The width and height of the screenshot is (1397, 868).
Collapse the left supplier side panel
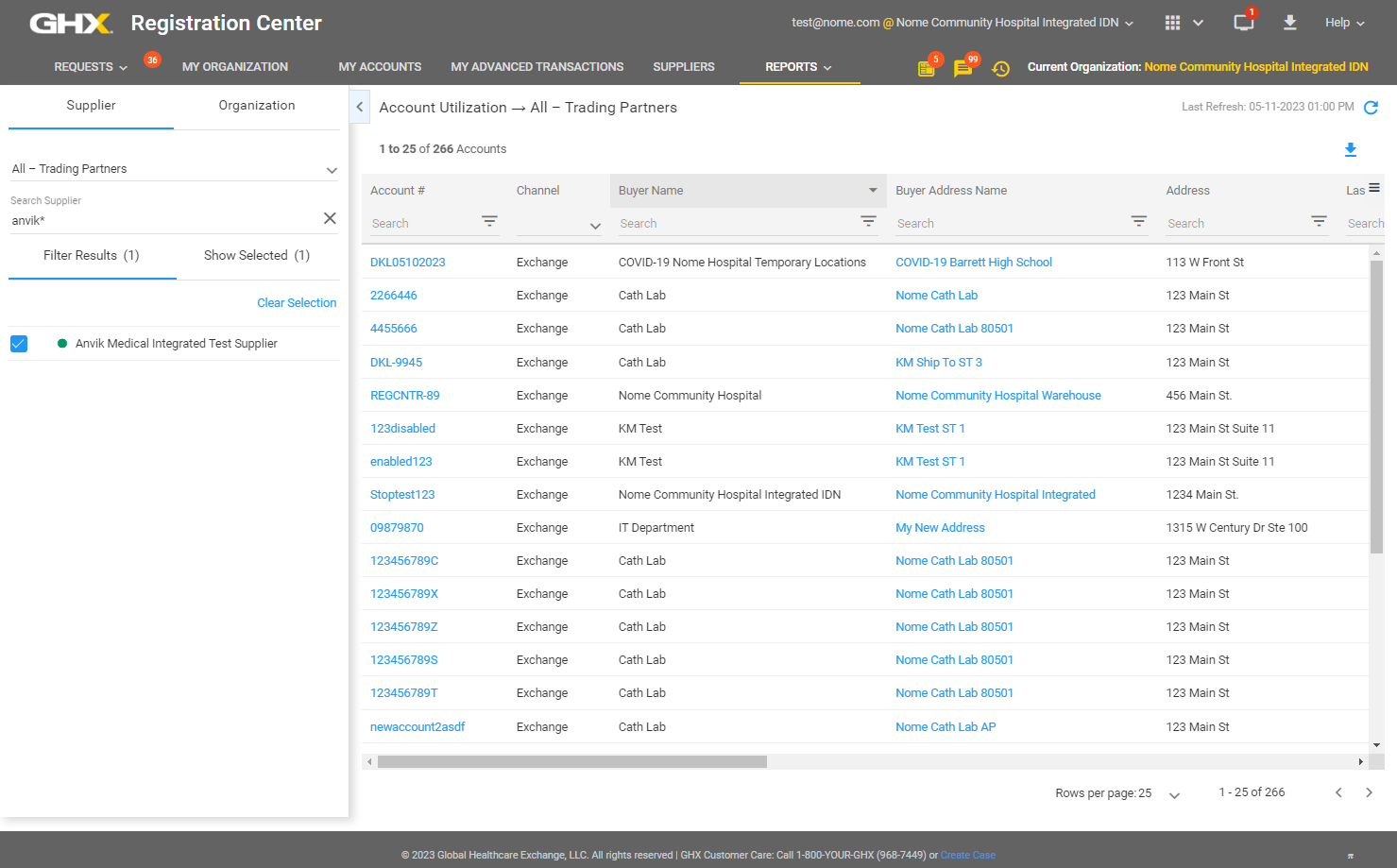pos(359,108)
